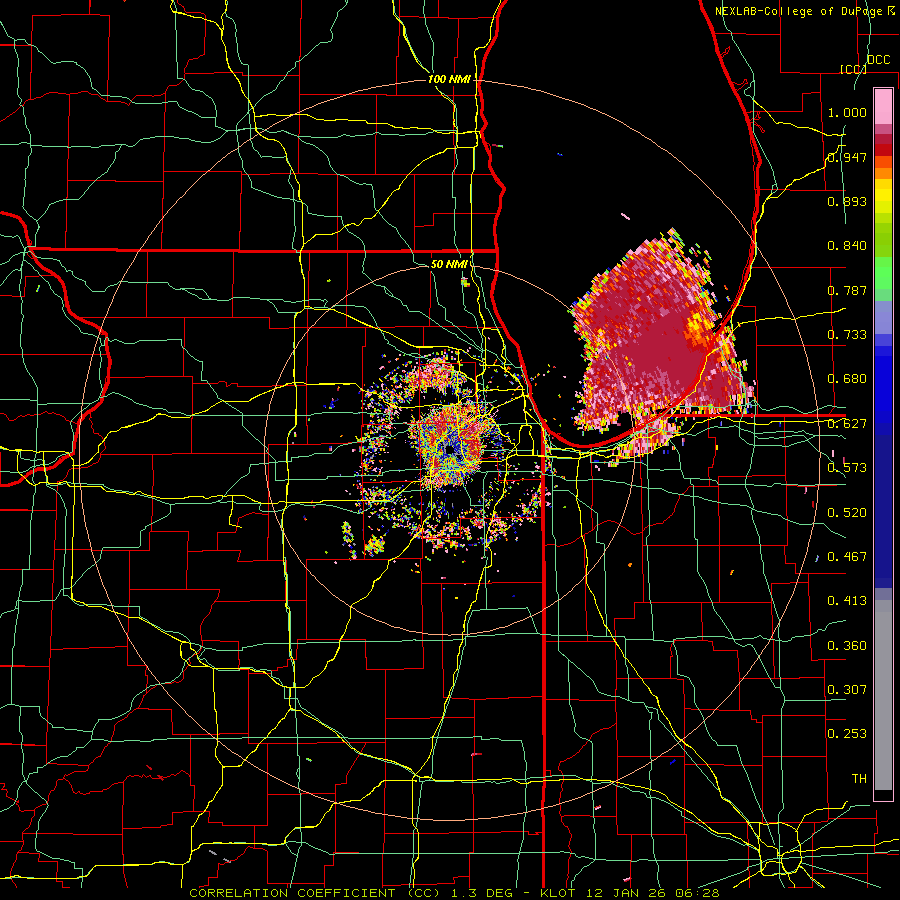Select the 0.253 scale value

point(847,734)
